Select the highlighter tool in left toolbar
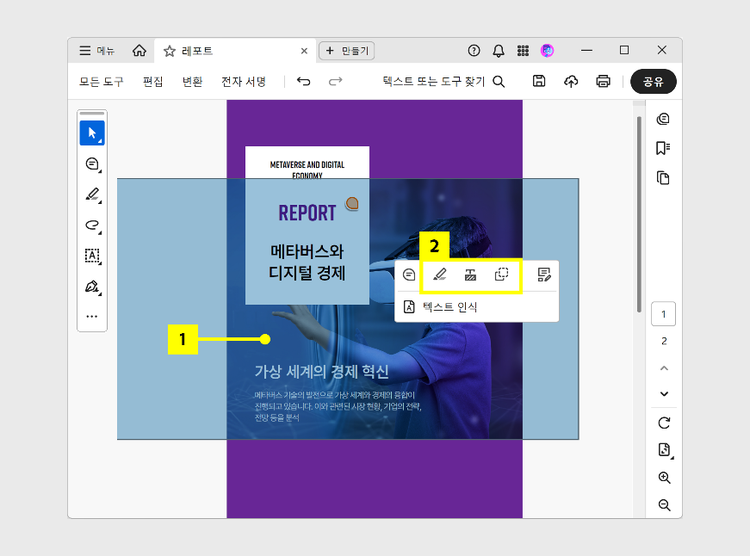The width and height of the screenshot is (750, 556). click(92, 194)
